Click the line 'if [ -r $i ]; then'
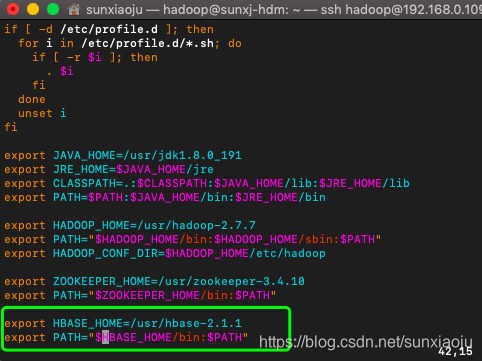 click(95, 57)
